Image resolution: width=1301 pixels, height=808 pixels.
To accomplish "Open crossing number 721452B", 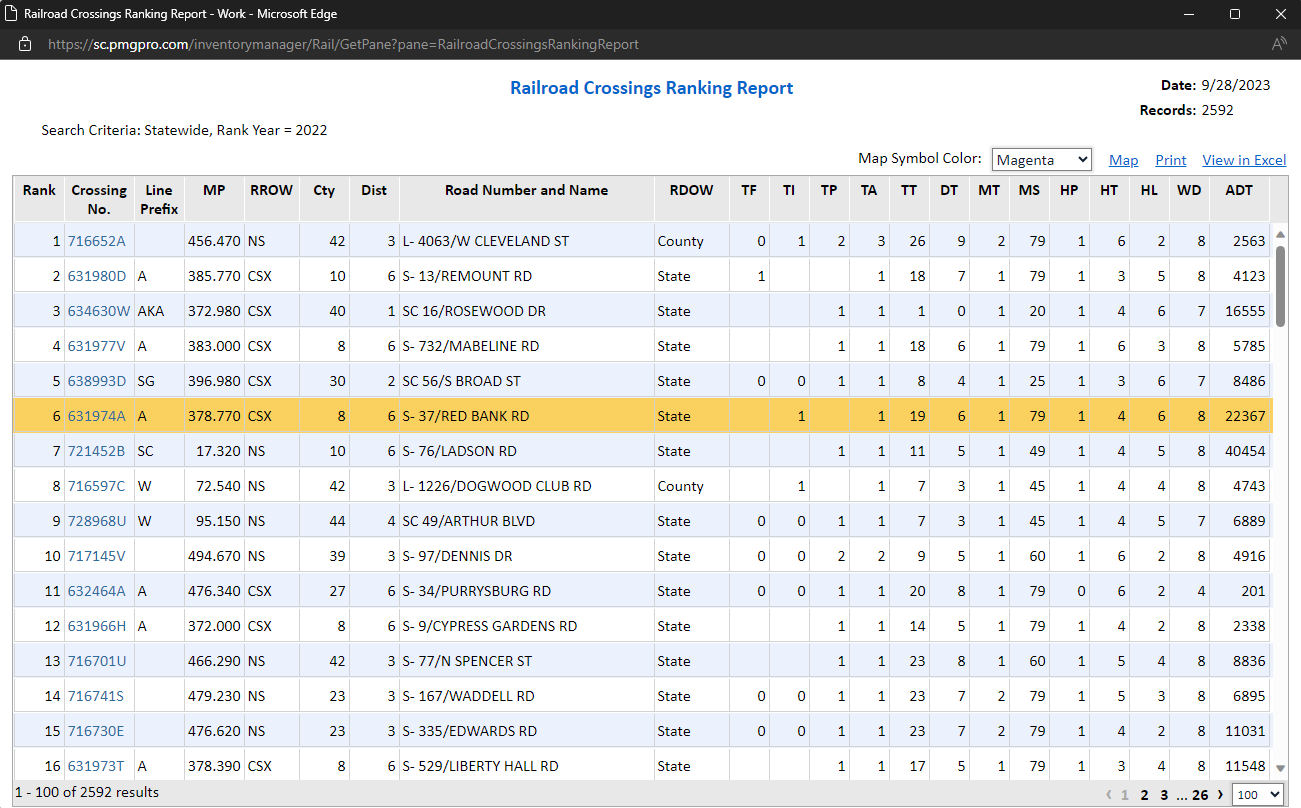I will click(x=97, y=451).
